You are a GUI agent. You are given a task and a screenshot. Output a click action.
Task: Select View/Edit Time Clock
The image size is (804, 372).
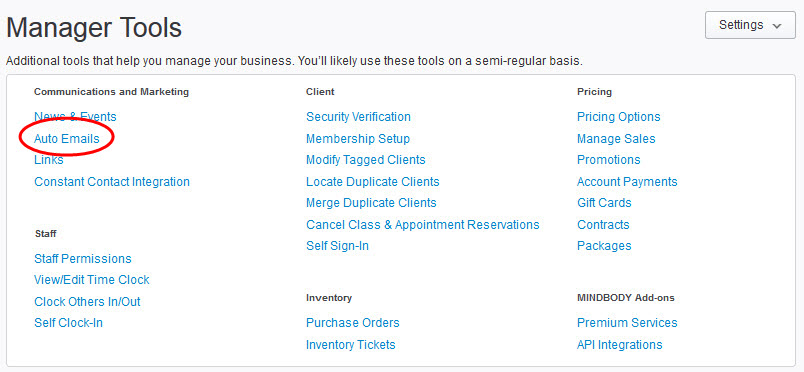point(92,280)
